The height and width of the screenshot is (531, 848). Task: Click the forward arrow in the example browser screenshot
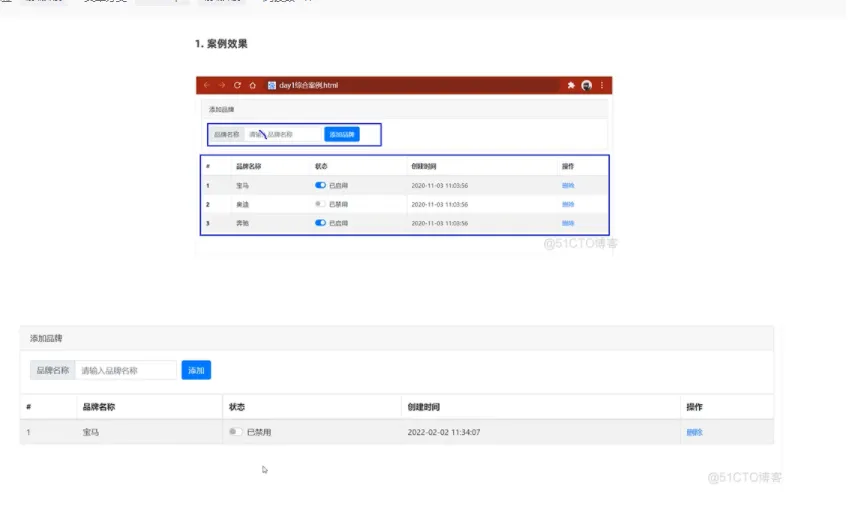coord(222,85)
